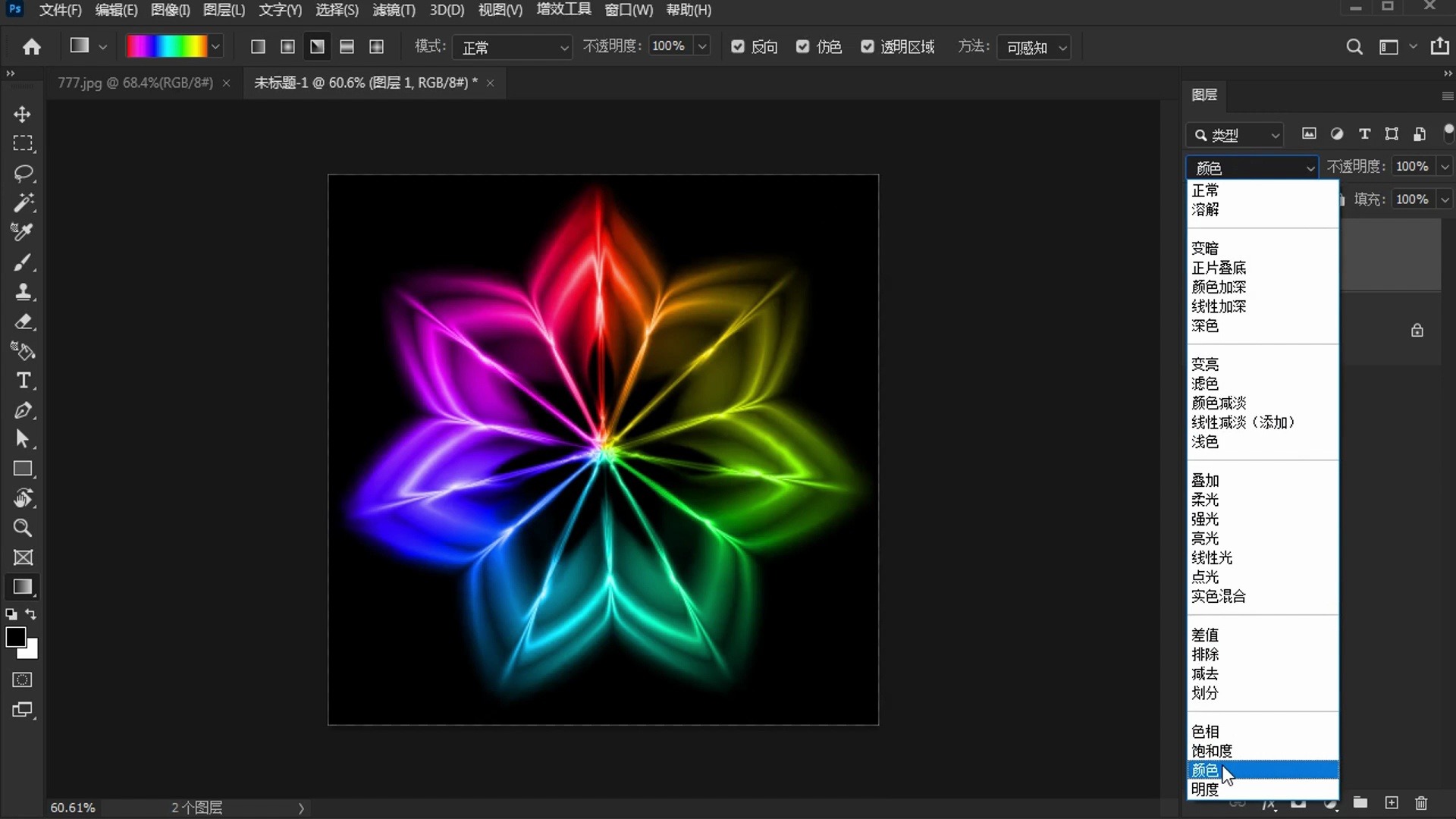Select the Lasso tool
The image size is (1456, 819).
coord(23,174)
